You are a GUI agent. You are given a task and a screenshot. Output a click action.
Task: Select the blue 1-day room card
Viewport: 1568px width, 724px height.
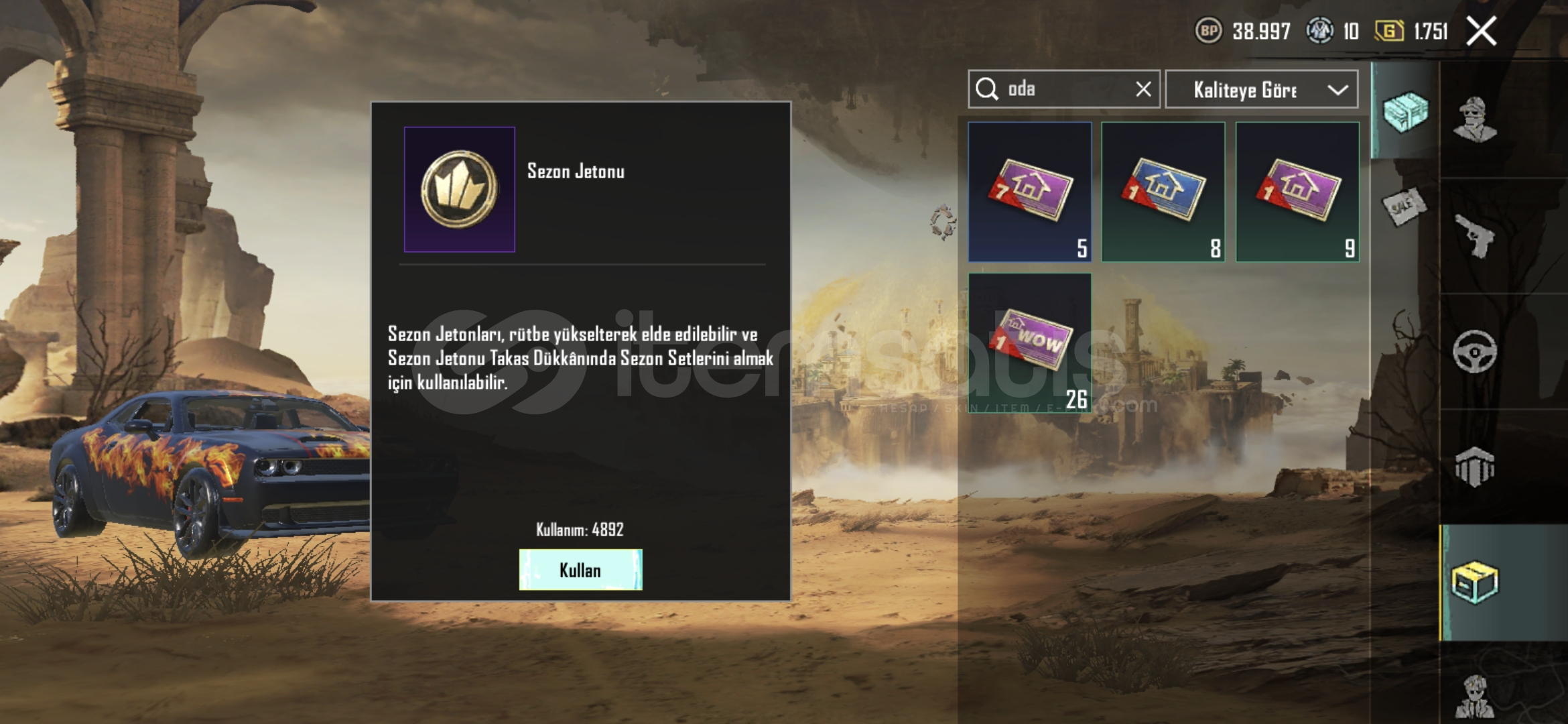[1163, 192]
